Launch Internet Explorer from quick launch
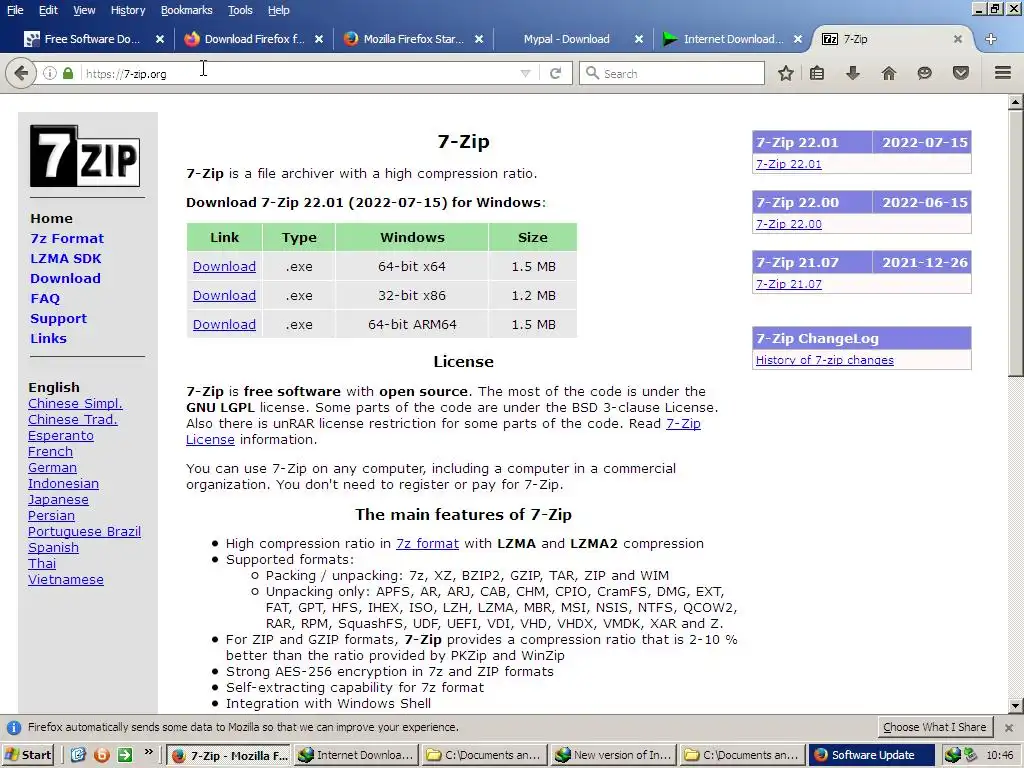The width and height of the screenshot is (1024, 768). pyautogui.click(x=78, y=755)
